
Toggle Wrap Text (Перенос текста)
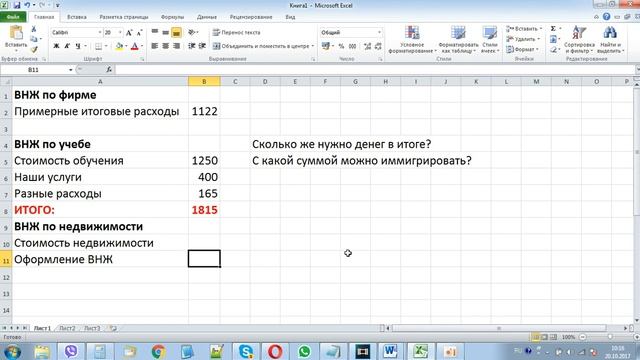(x=236, y=32)
